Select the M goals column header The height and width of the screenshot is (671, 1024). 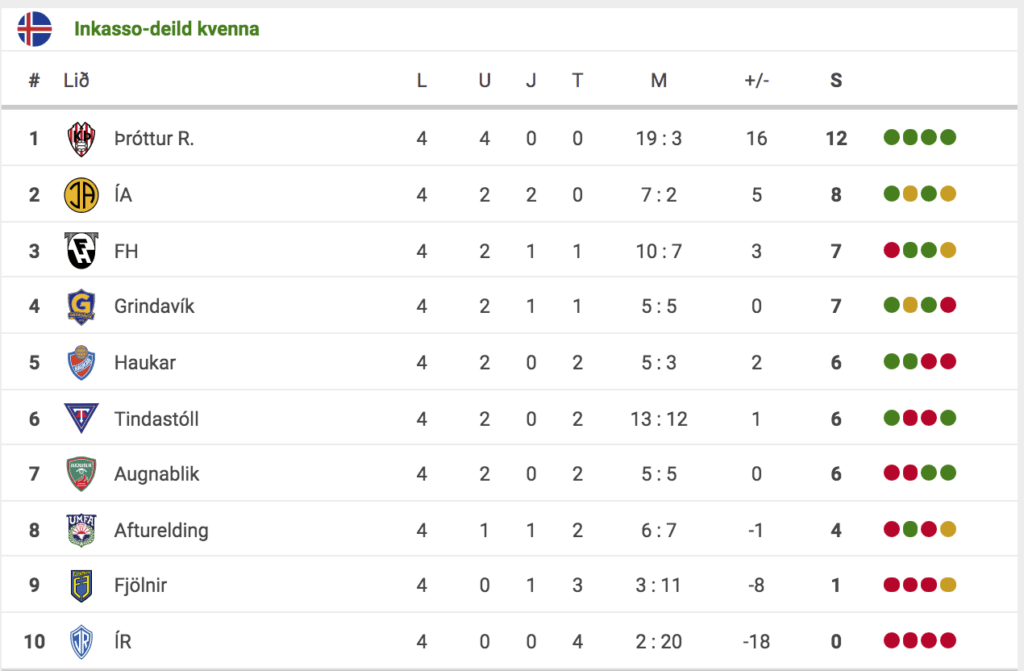659,80
